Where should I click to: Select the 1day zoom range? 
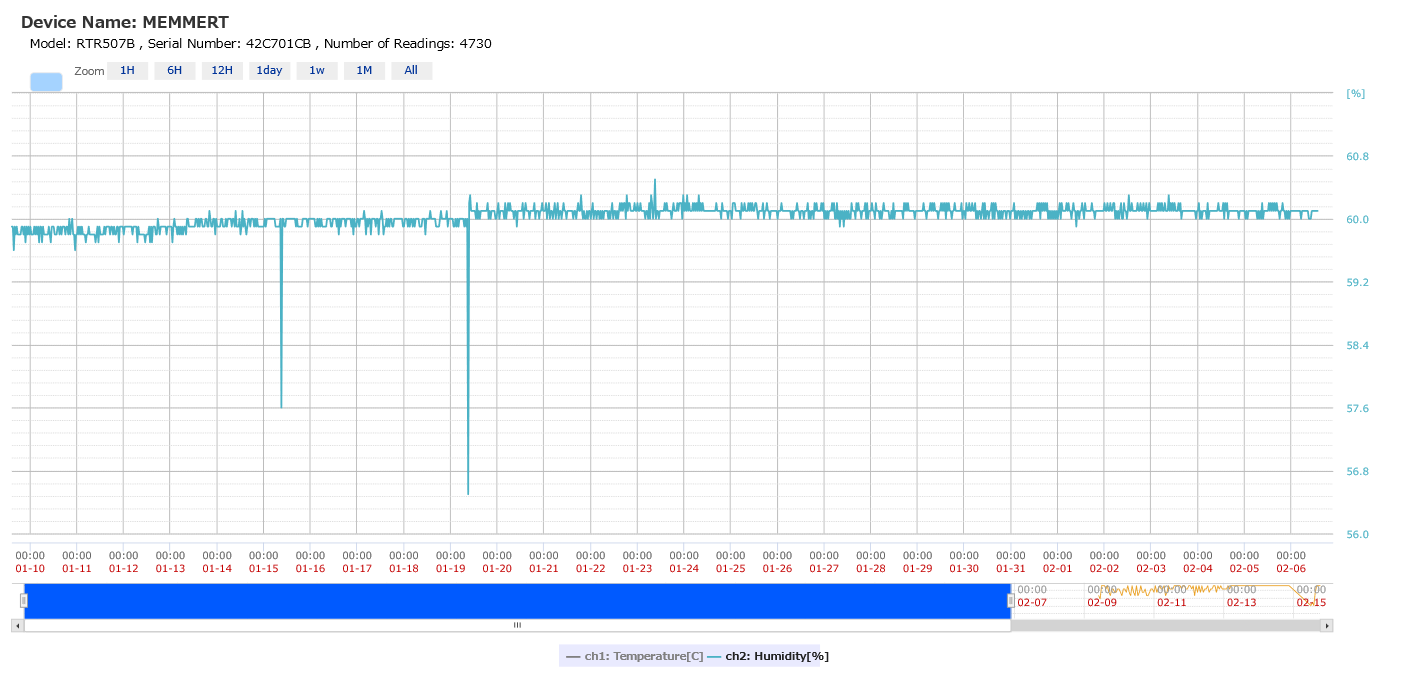click(269, 71)
